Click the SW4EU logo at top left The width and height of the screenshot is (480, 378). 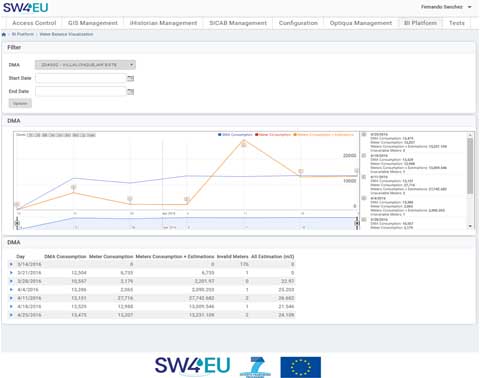26,7
